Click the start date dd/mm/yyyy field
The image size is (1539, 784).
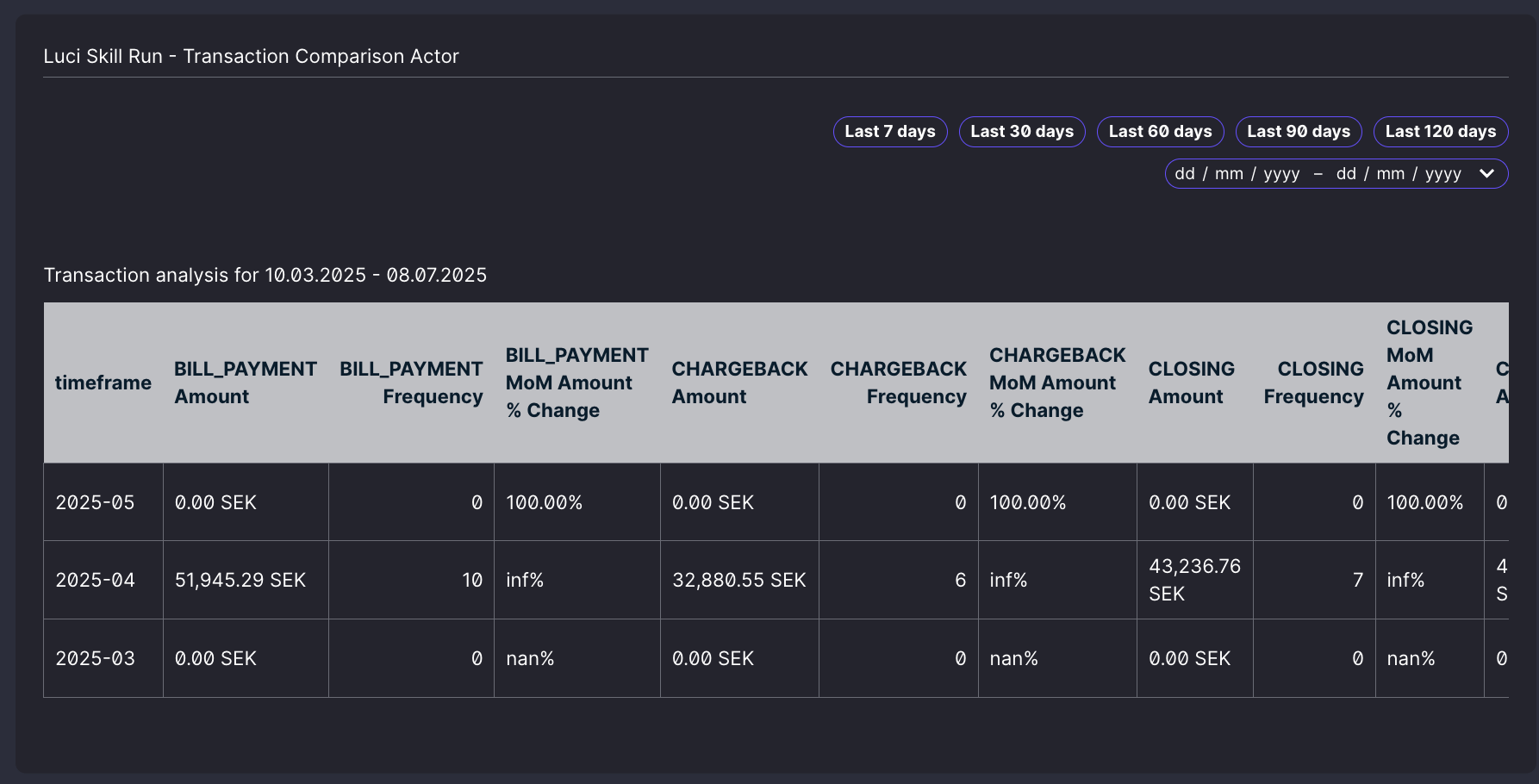pyautogui.click(x=1237, y=173)
